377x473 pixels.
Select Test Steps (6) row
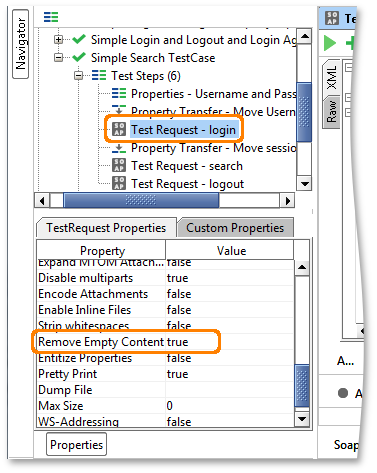pos(146,76)
